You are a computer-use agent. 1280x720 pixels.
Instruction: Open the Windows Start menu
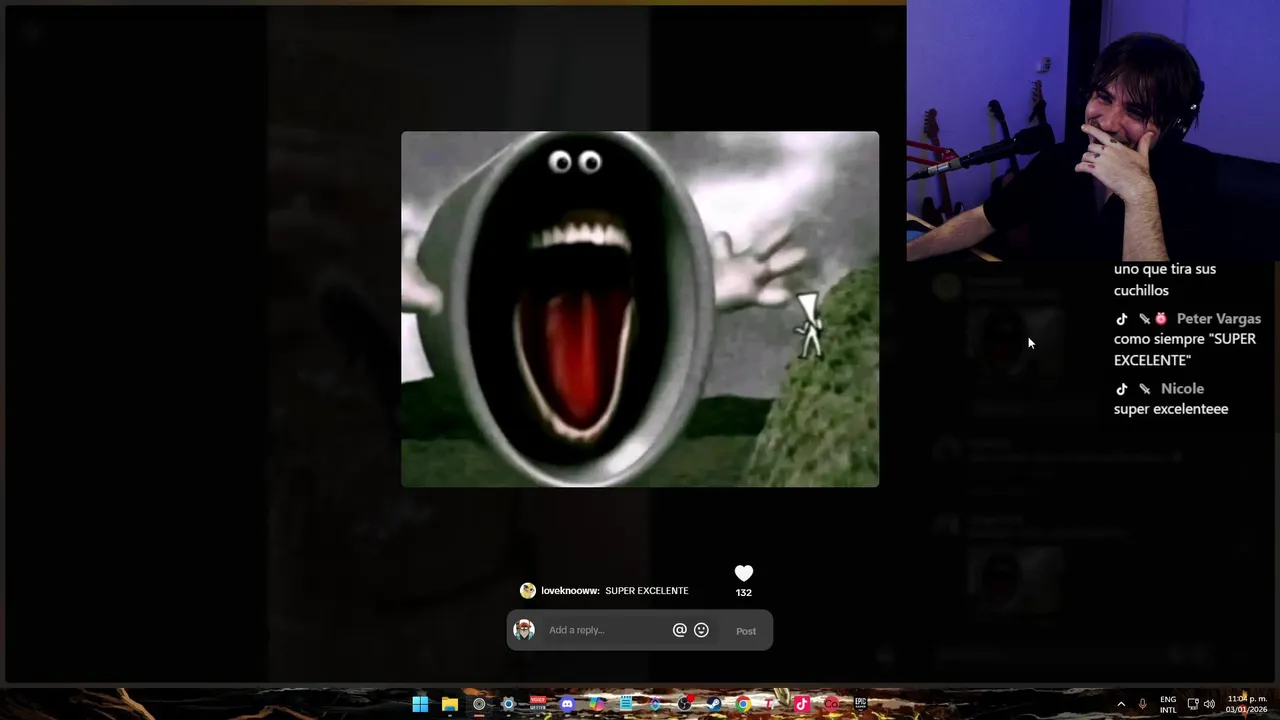(420, 704)
